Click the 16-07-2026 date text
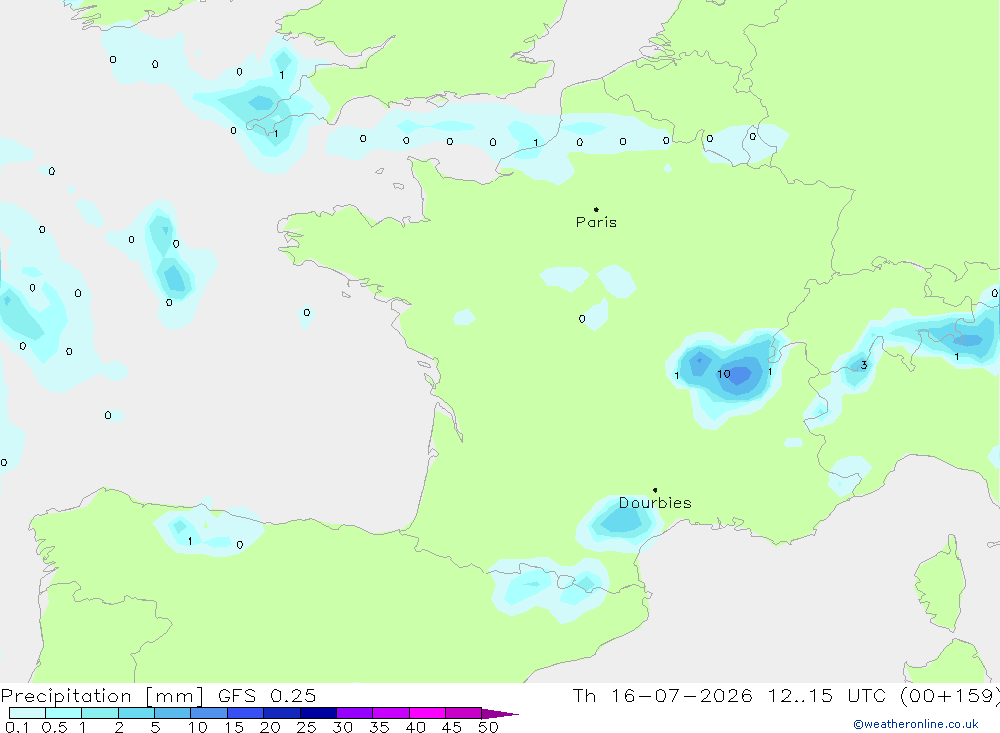The image size is (1000, 733). (x=681, y=695)
